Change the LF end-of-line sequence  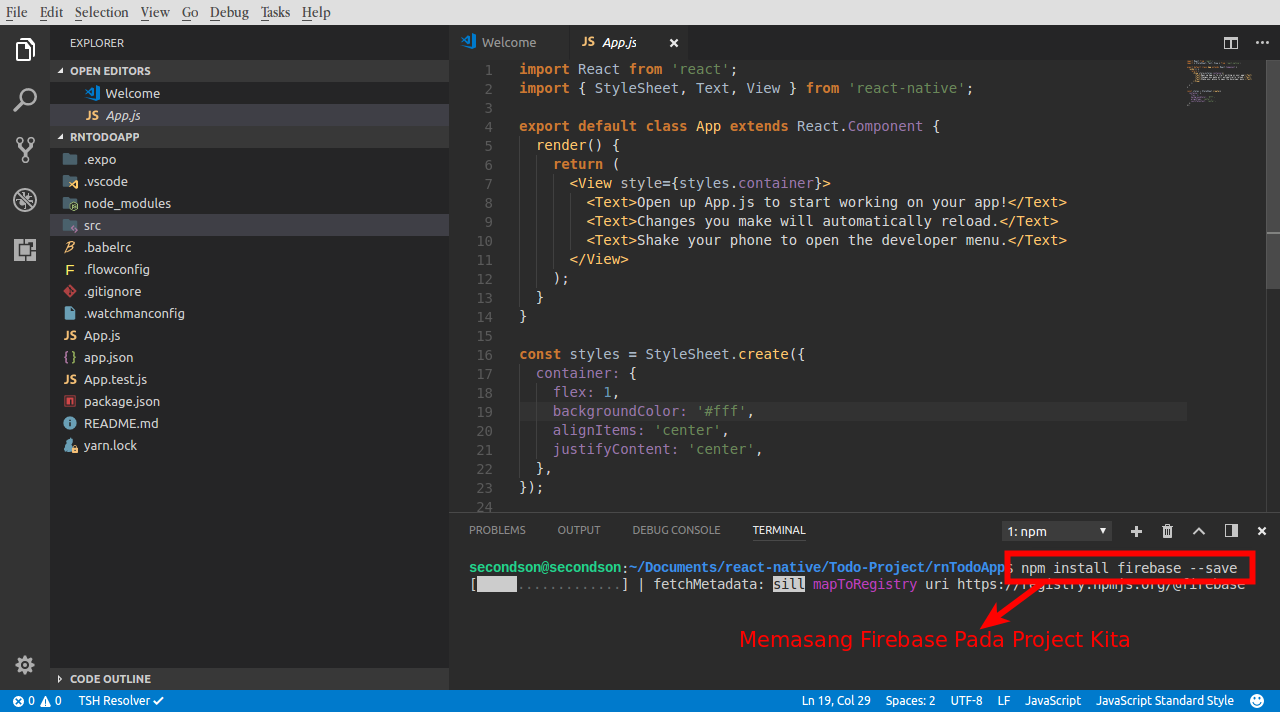(x=1004, y=701)
